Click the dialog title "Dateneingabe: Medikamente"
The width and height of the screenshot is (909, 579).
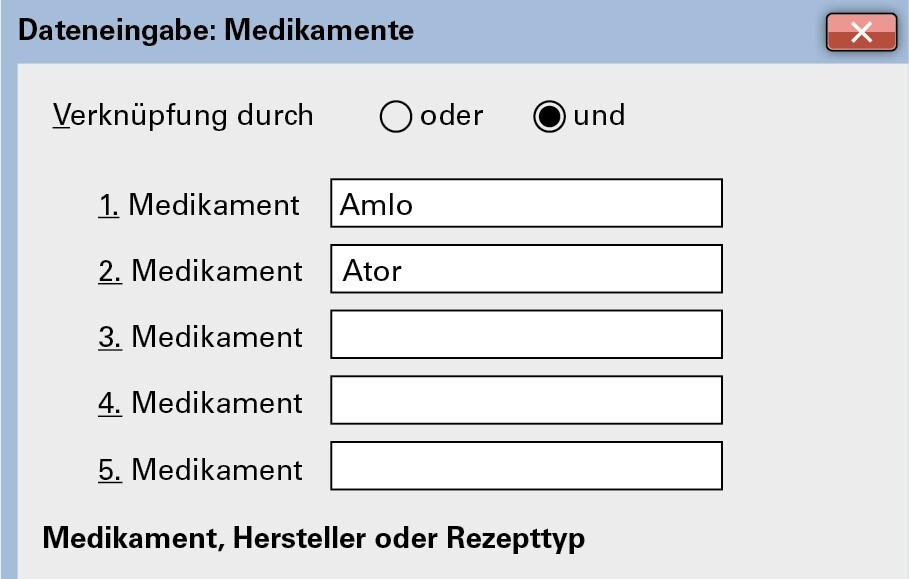pos(216,31)
